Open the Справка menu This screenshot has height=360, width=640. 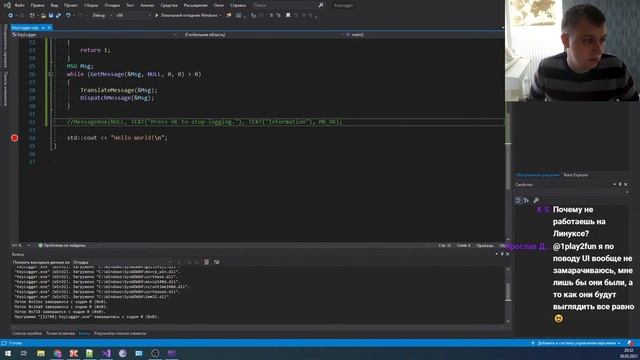point(238,5)
